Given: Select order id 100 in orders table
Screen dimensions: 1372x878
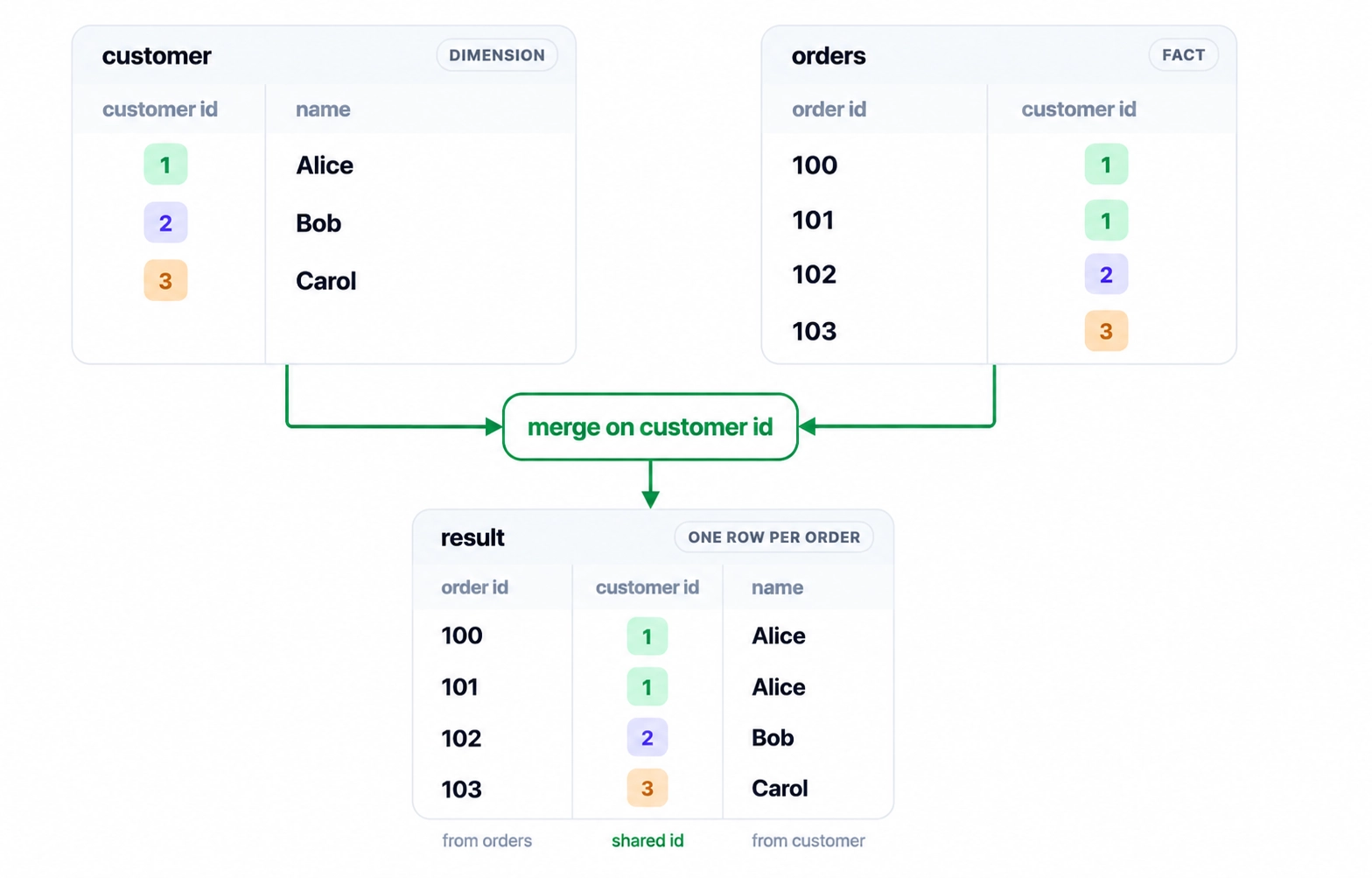Looking at the screenshot, I should tap(815, 165).
